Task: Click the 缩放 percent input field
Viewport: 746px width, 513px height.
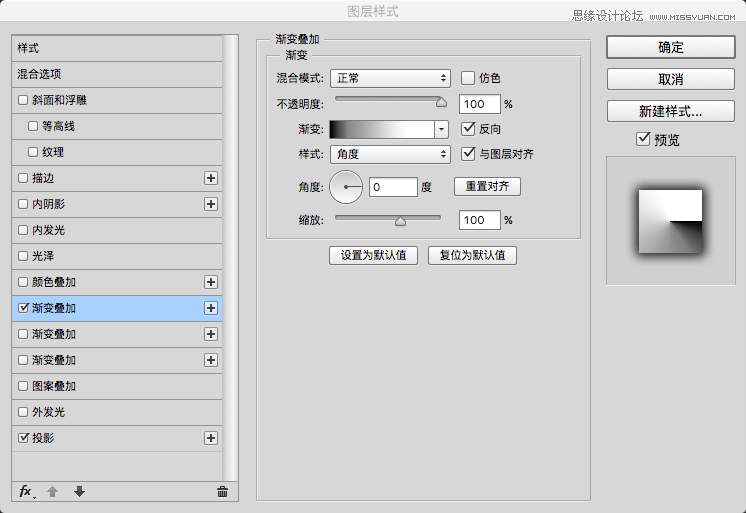Action: (480, 220)
